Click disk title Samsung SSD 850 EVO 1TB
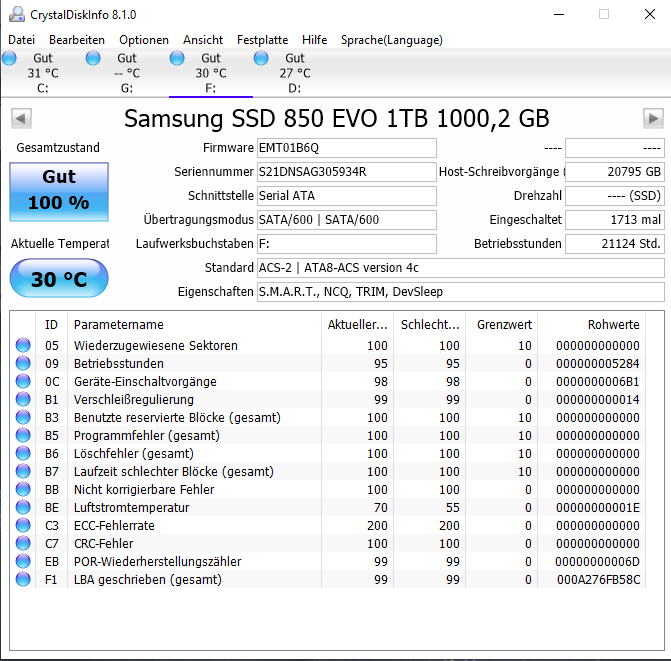671x661 pixels. [337, 119]
